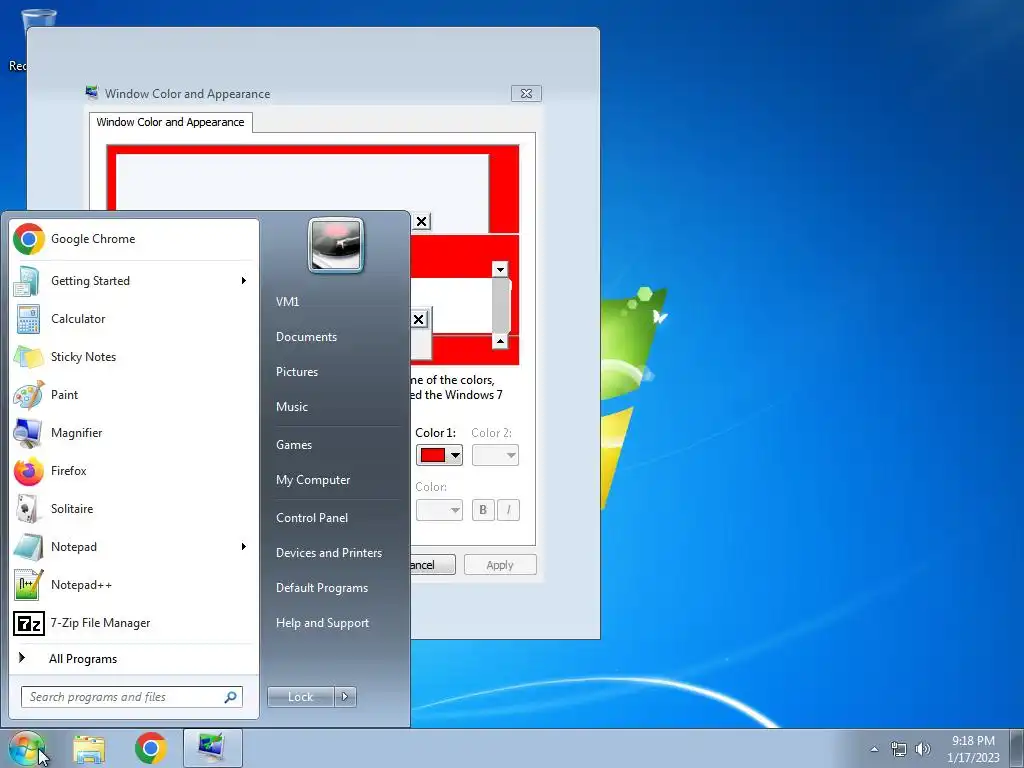The height and width of the screenshot is (768, 1024).
Task: Open the Calculator app icon
Action: click(28, 319)
